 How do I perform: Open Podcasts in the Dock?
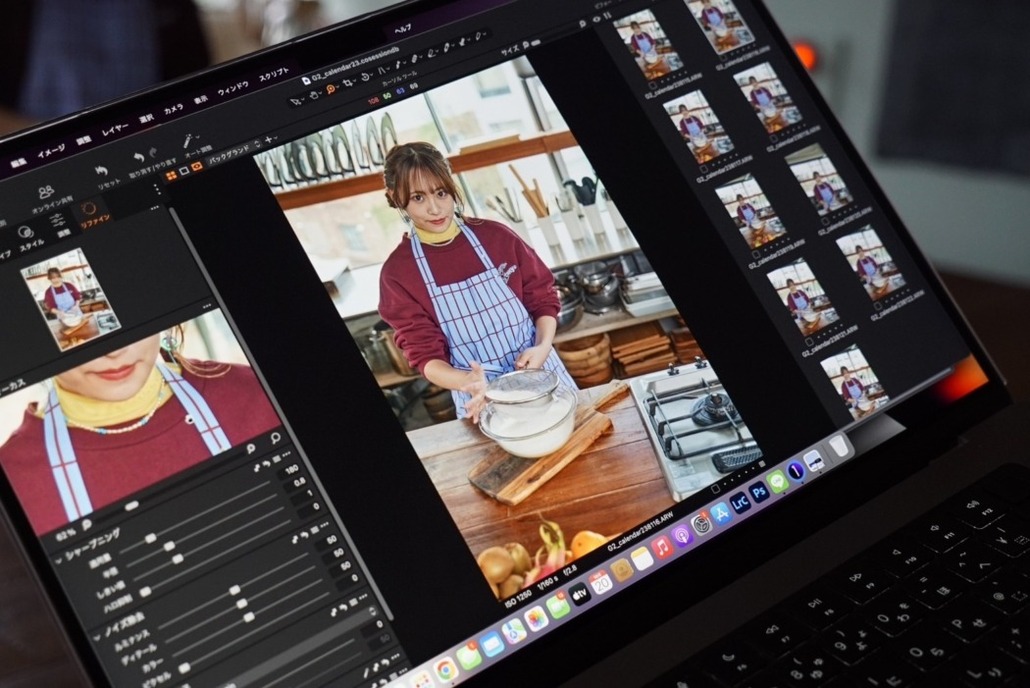pos(682,535)
